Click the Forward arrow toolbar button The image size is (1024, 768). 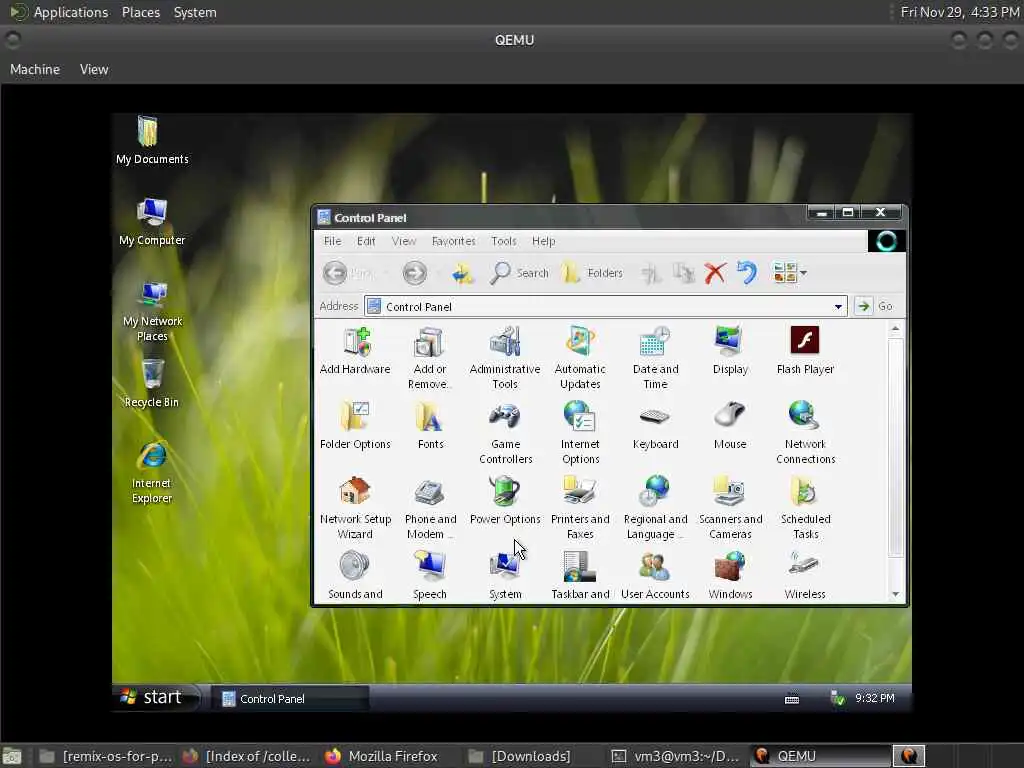[x=415, y=273]
